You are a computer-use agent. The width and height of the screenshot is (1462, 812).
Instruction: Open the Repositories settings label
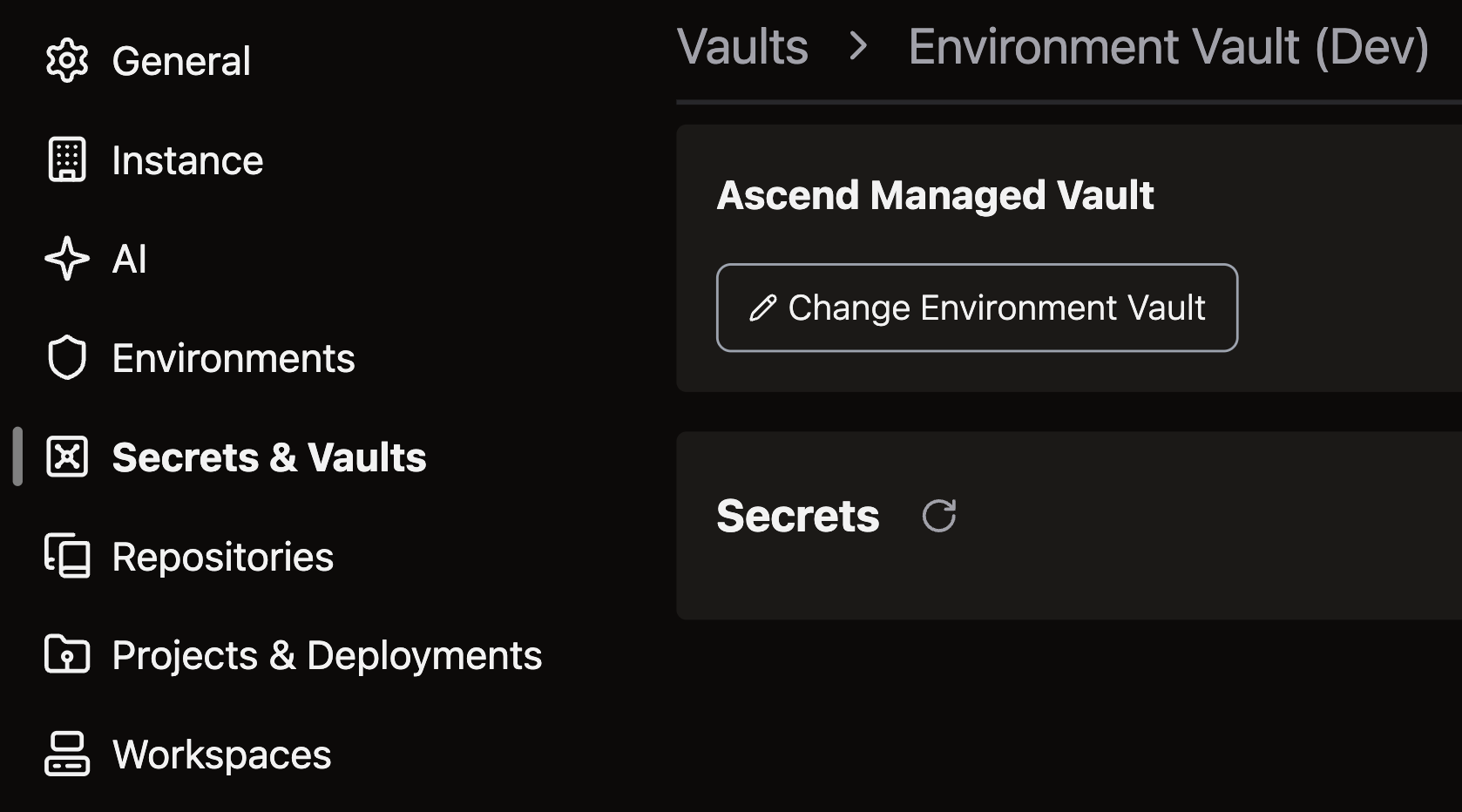coord(223,557)
